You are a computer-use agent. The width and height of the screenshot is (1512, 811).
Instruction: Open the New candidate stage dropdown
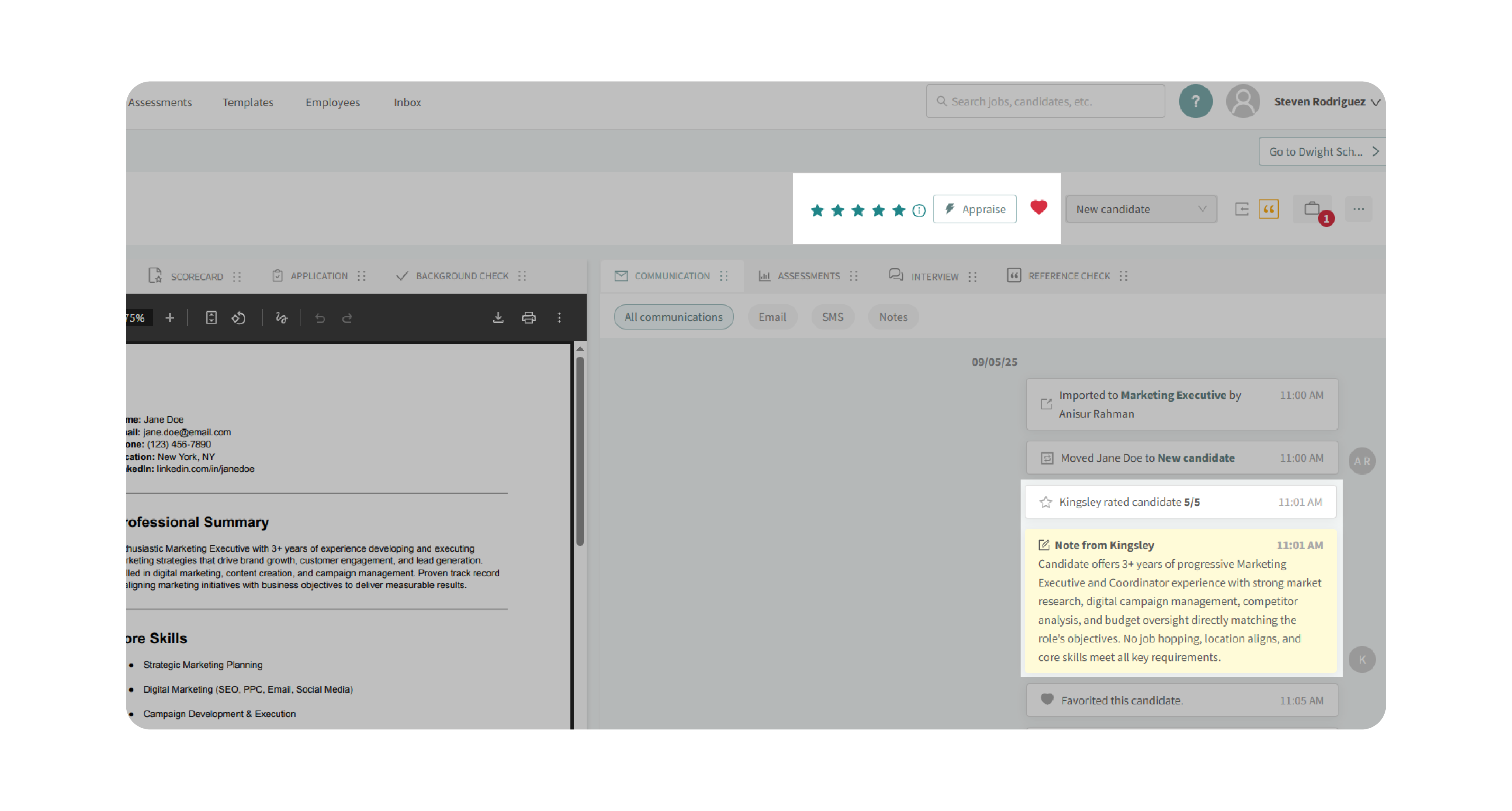(x=1140, y=209)
